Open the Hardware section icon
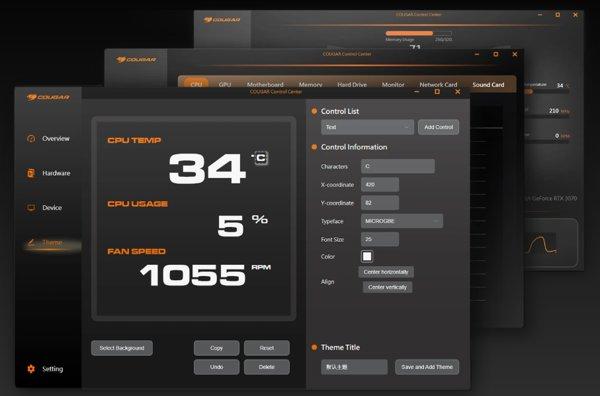This screenshot has height=396, width=600. [x=31, y=173]
